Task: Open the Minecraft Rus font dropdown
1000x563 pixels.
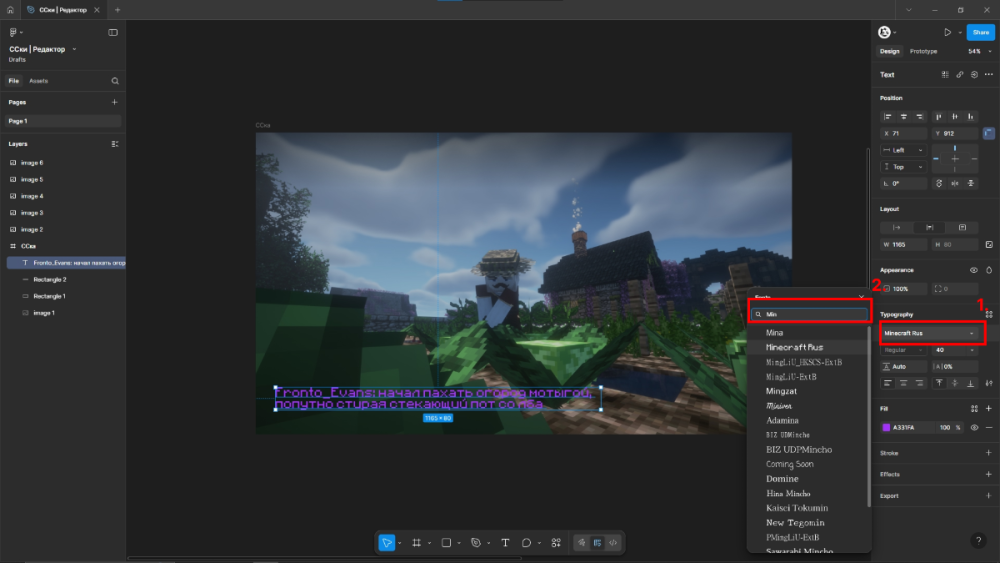Action: (x=930, y=332)
